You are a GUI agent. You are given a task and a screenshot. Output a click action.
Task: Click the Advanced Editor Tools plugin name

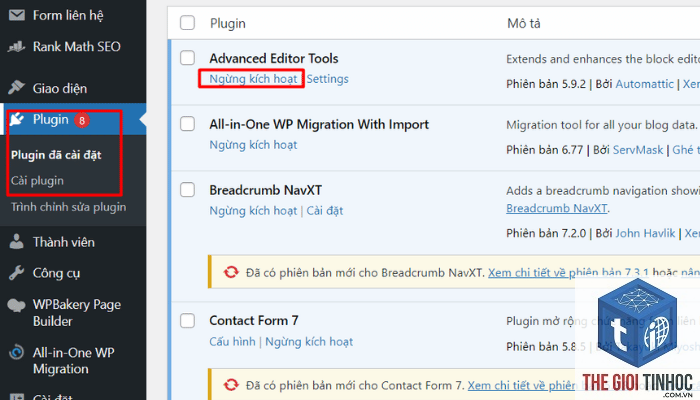274,58
